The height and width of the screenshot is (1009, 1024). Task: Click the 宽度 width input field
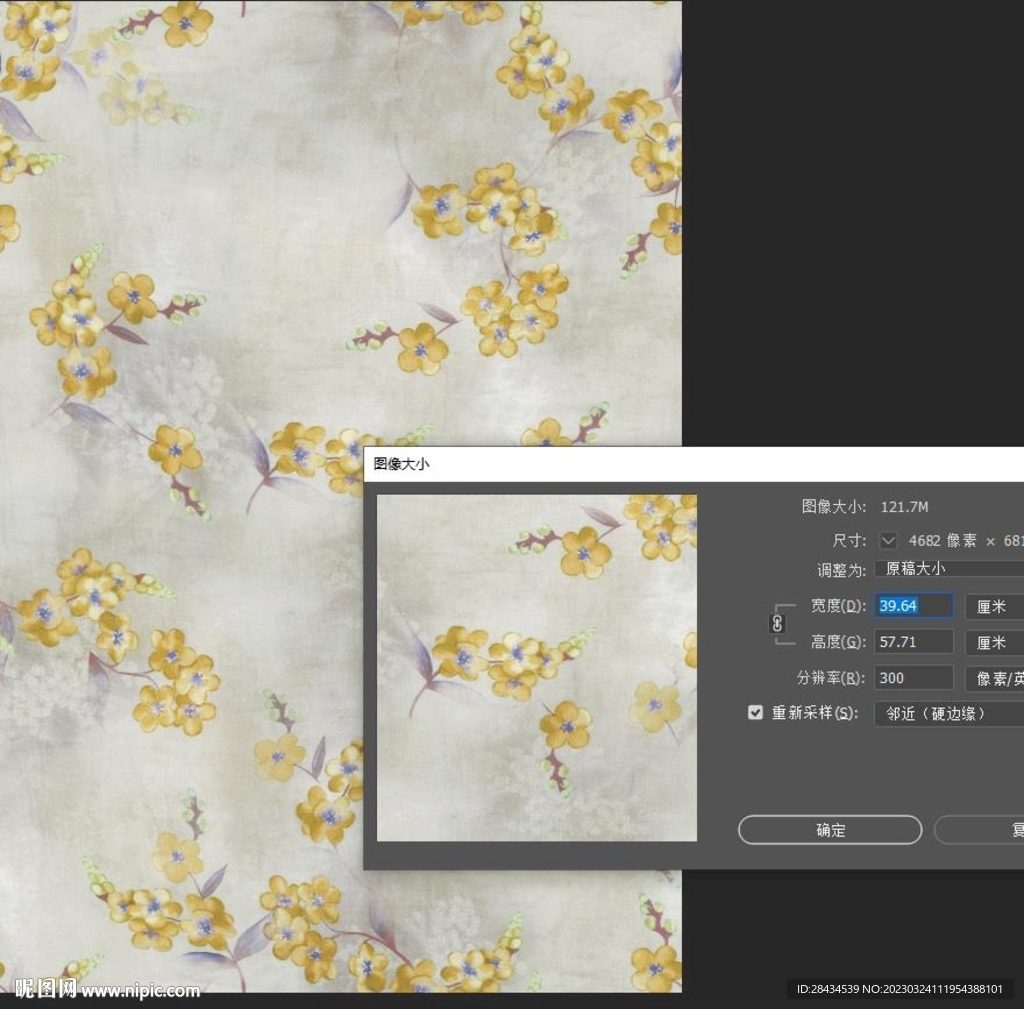click(x=913, y=606)
